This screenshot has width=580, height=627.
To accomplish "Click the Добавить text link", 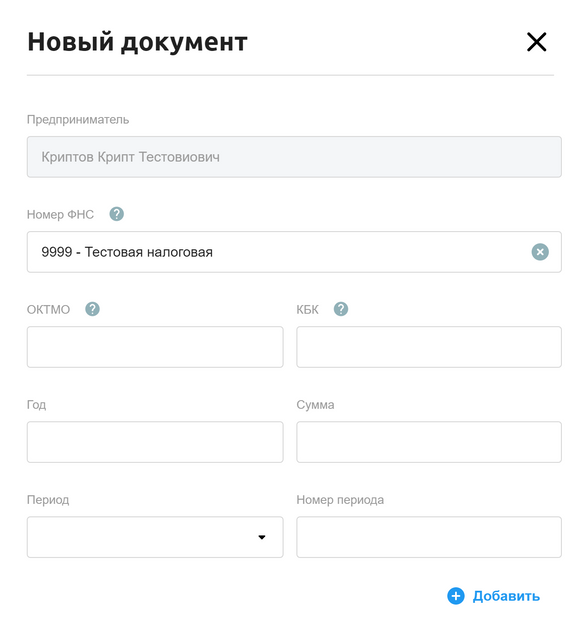I will click(x=506, y=596).
